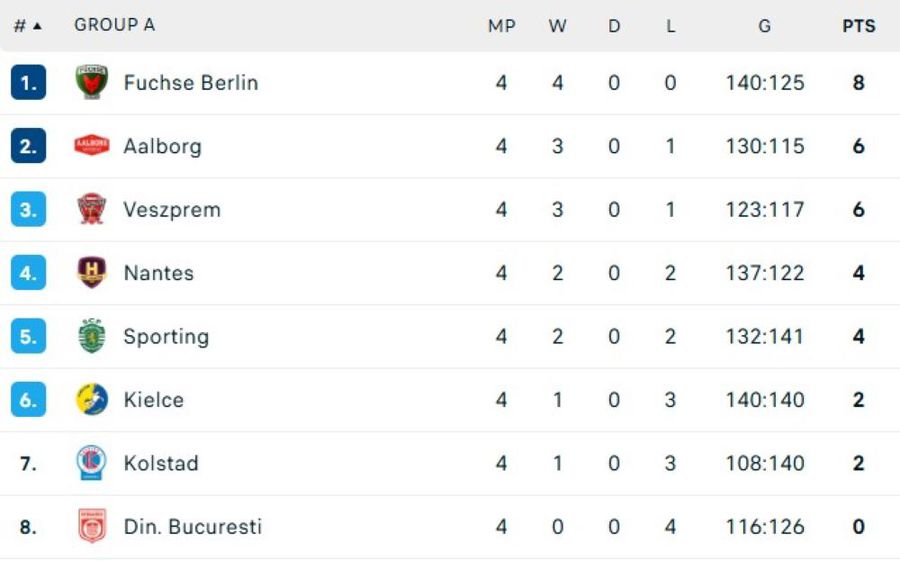Click the Kolstad team logo

pyautogui.click(x=92, y=463)
